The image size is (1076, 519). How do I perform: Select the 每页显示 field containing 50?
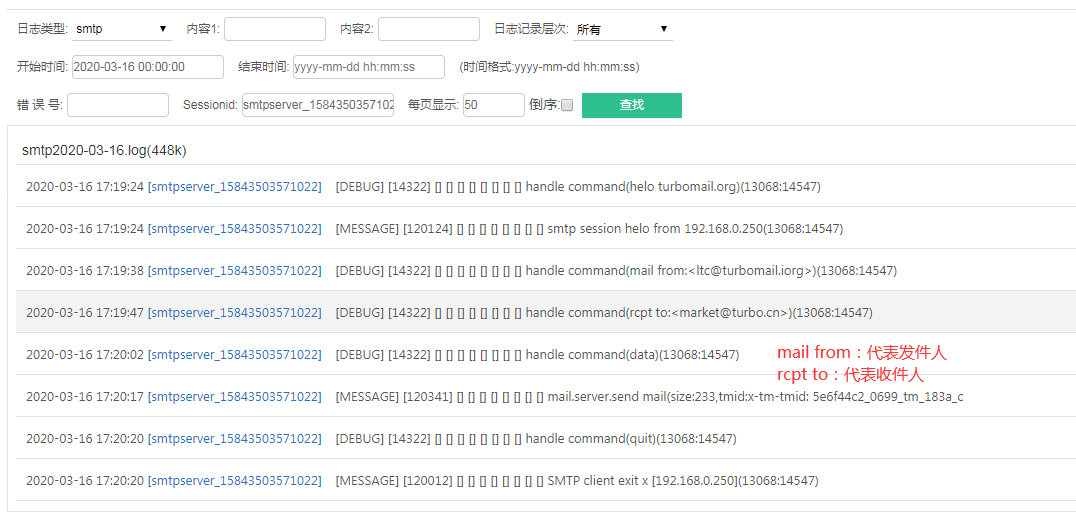coord(493,105)
